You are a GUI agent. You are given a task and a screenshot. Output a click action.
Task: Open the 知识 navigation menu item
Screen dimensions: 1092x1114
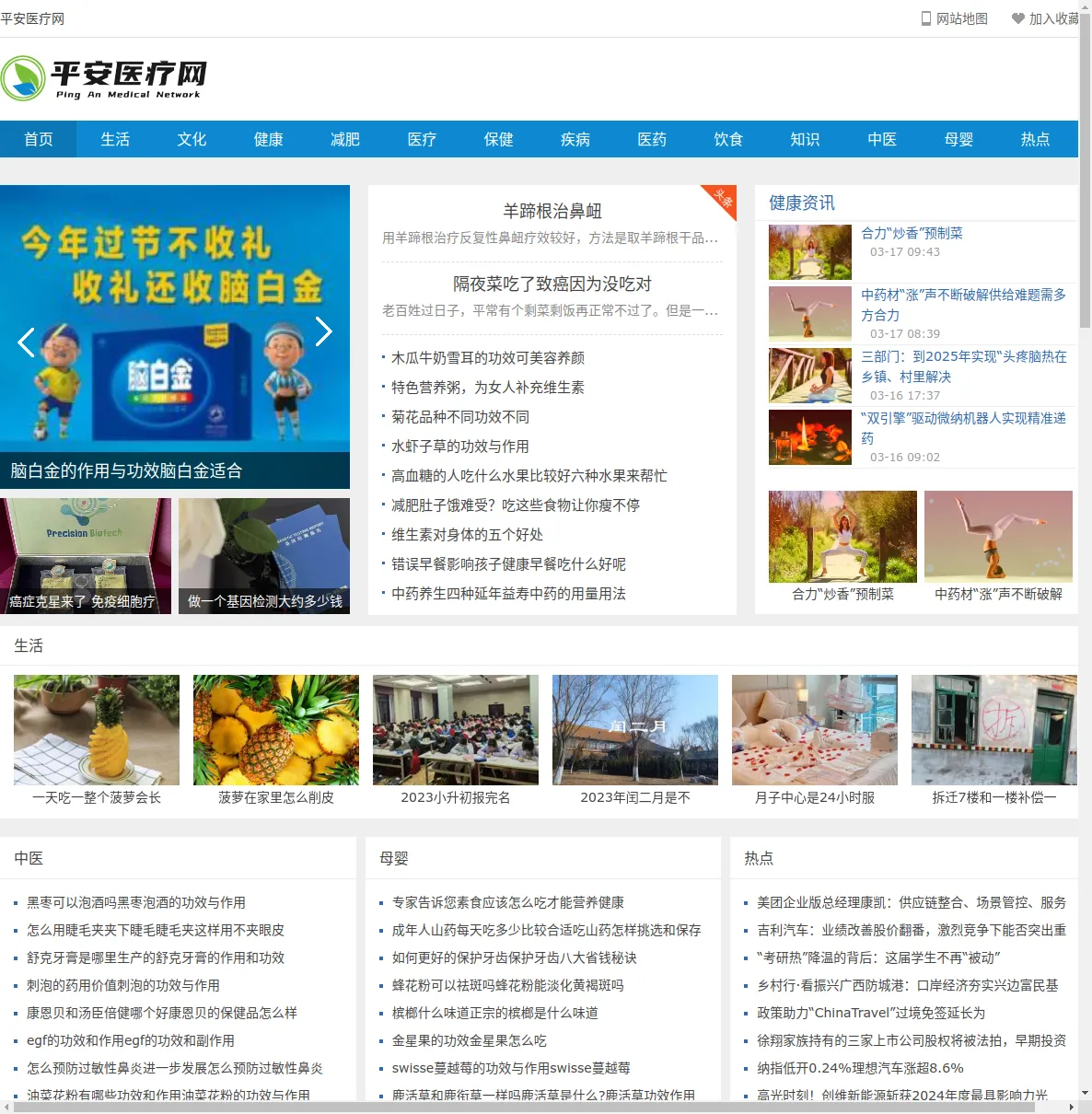(805, 139)
